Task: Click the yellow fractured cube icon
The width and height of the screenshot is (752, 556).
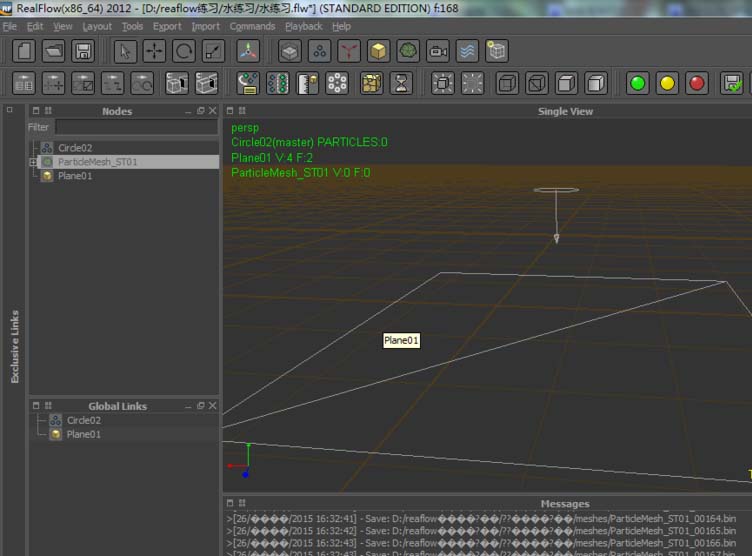Action: pos(372,83)
